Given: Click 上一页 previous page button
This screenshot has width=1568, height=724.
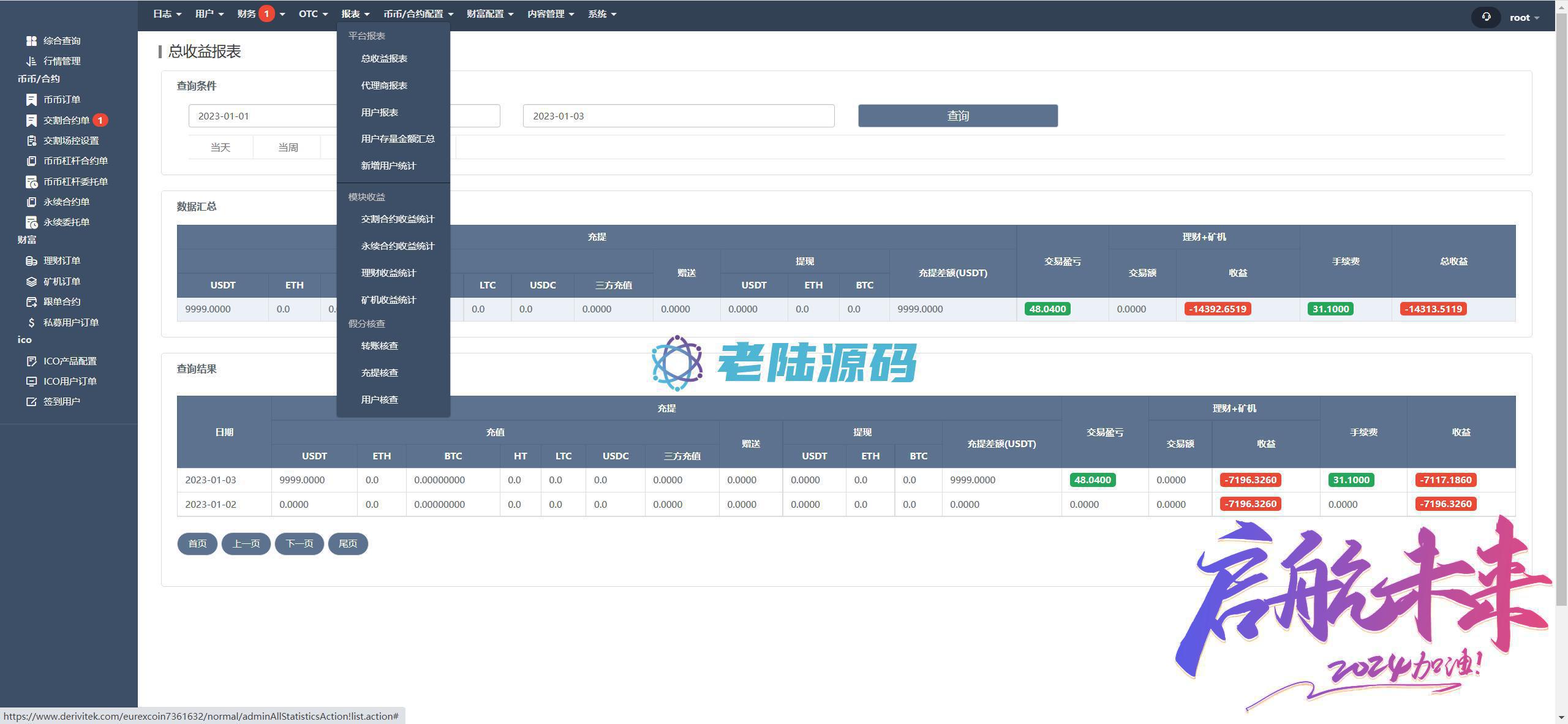Looking at the screenshot, I should 246,544.
